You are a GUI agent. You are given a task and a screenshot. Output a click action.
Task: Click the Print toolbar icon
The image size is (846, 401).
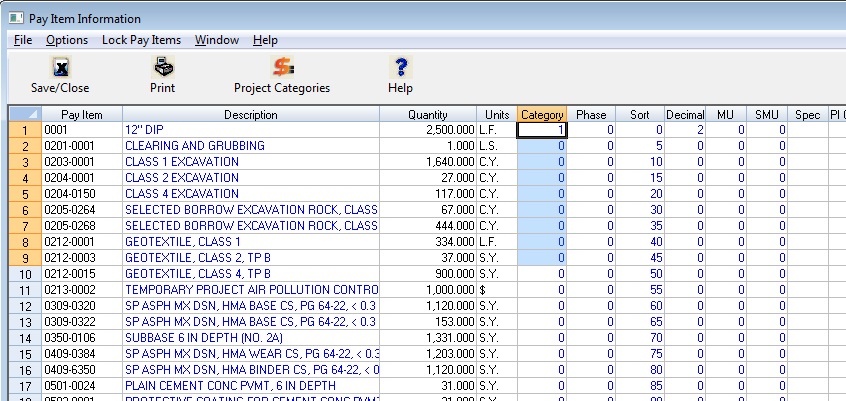pyautogui.click(x=163, y=67)
